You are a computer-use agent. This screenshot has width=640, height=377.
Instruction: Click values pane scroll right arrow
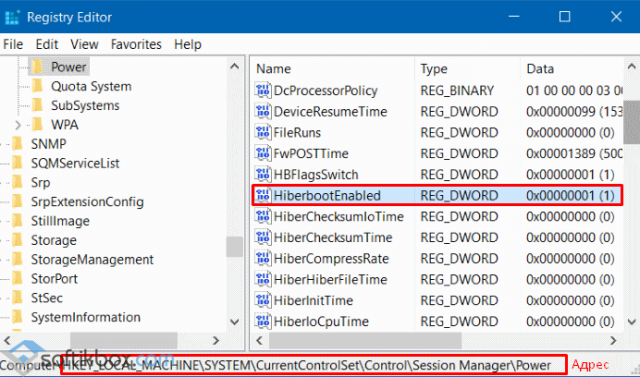(x=613, y=340)
